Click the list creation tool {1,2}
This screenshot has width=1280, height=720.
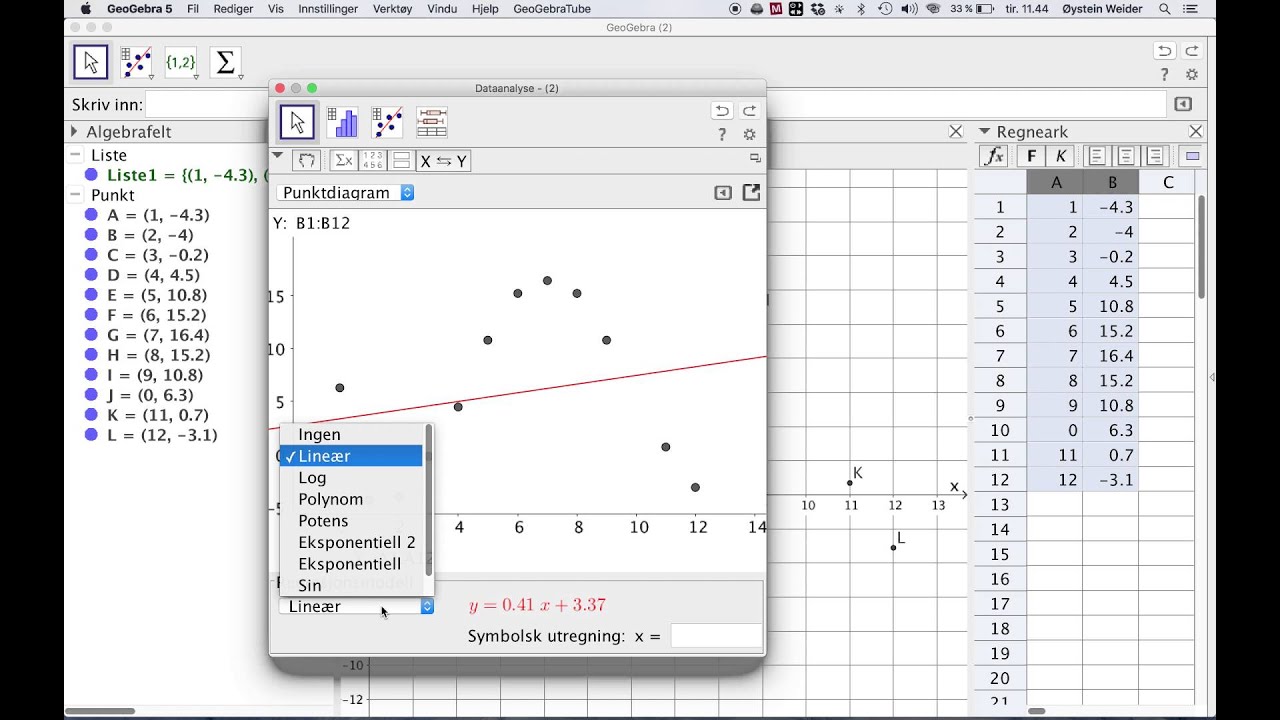click(x=181, y=62)
